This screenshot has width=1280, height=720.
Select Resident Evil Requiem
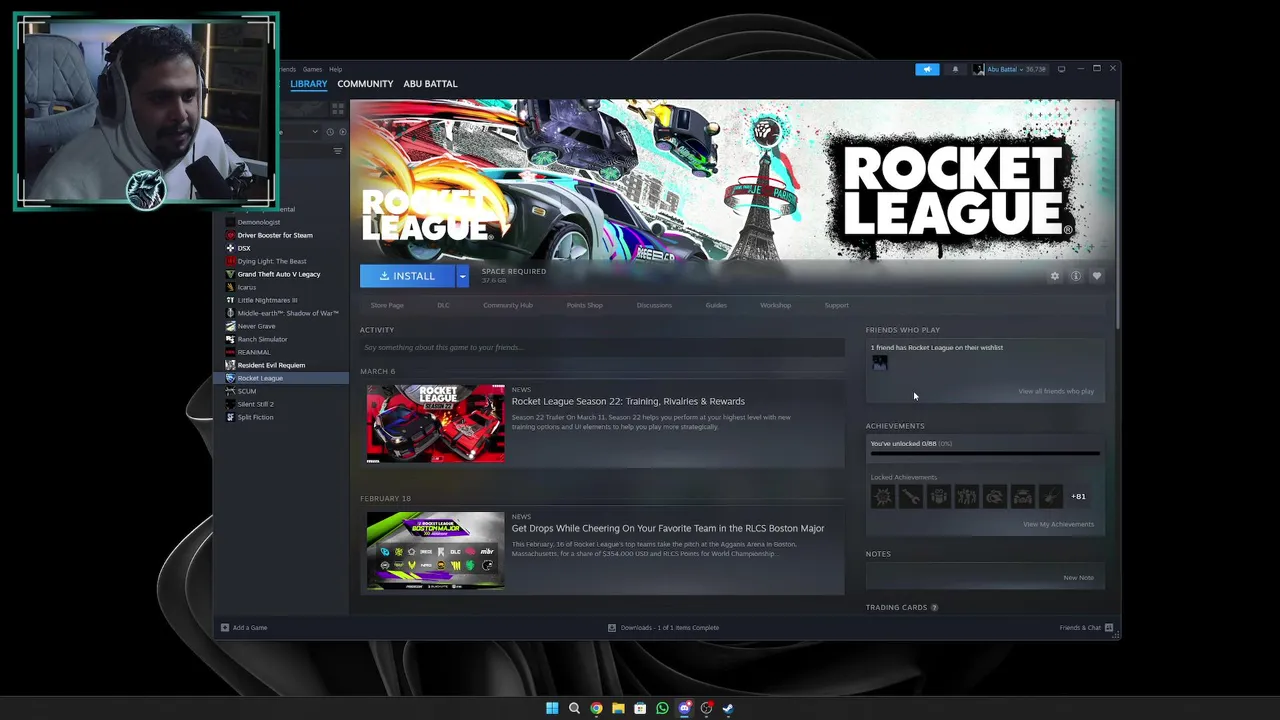271,365
